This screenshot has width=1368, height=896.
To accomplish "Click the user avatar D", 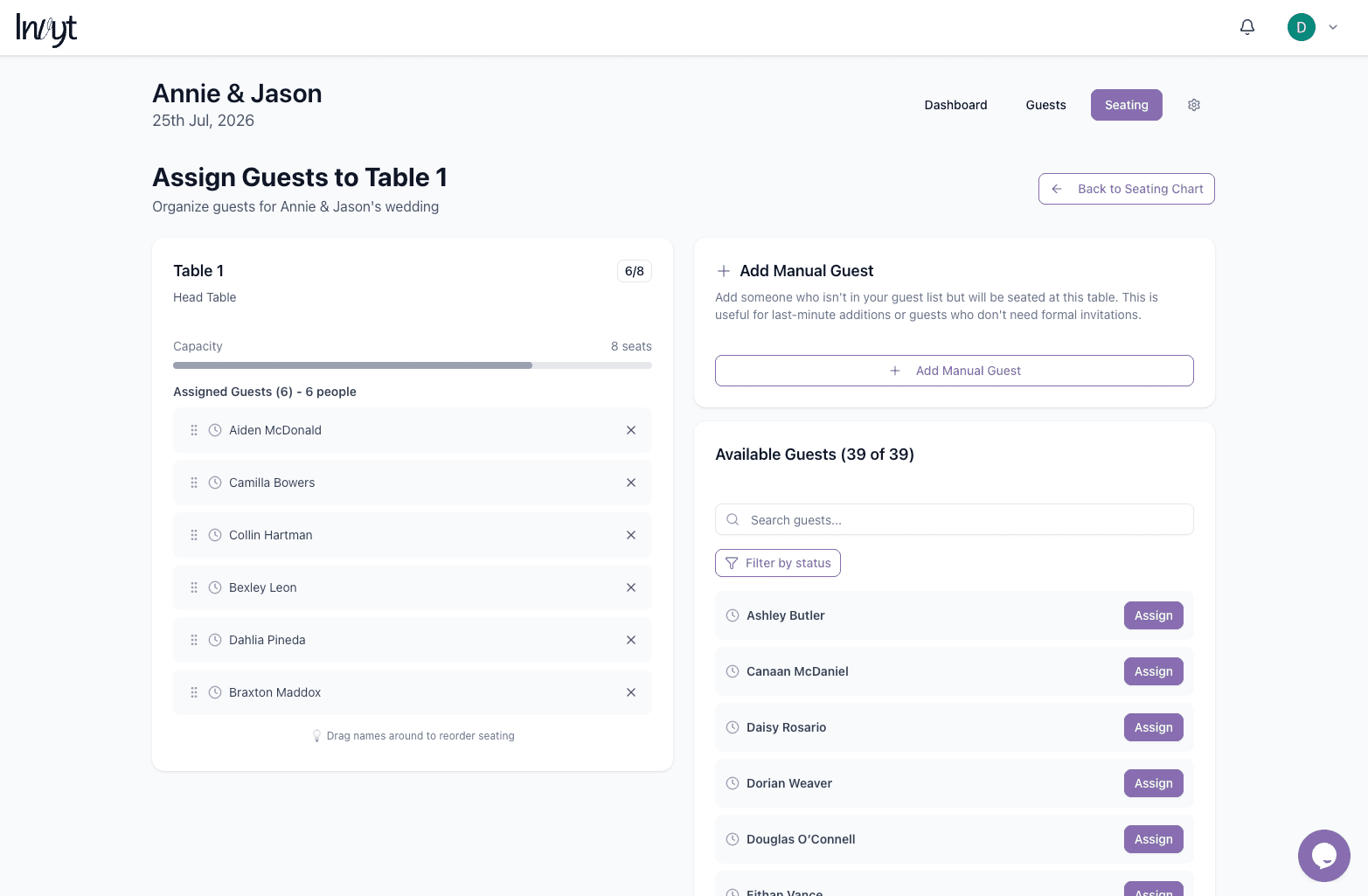I will (1301, 27).
